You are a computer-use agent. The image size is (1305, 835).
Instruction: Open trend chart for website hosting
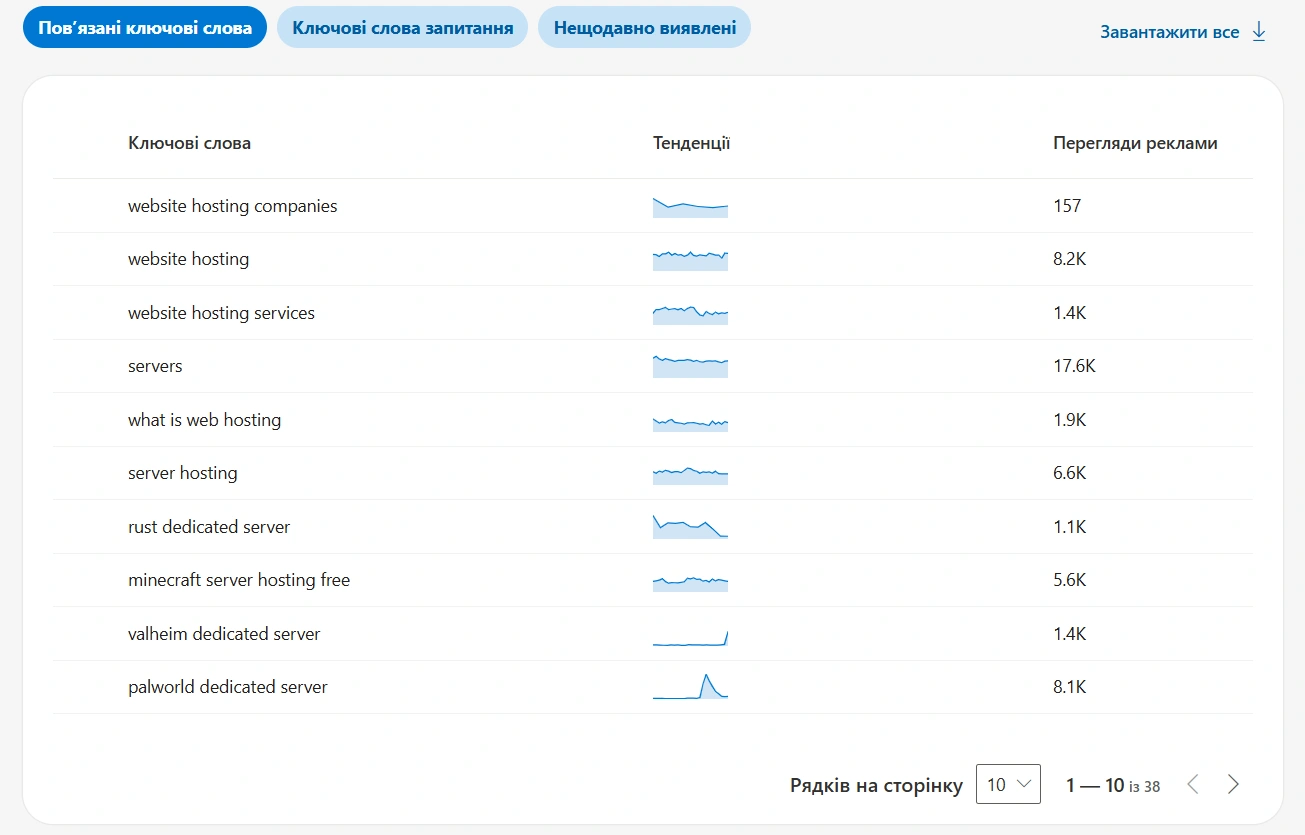(x=690, y=260)
